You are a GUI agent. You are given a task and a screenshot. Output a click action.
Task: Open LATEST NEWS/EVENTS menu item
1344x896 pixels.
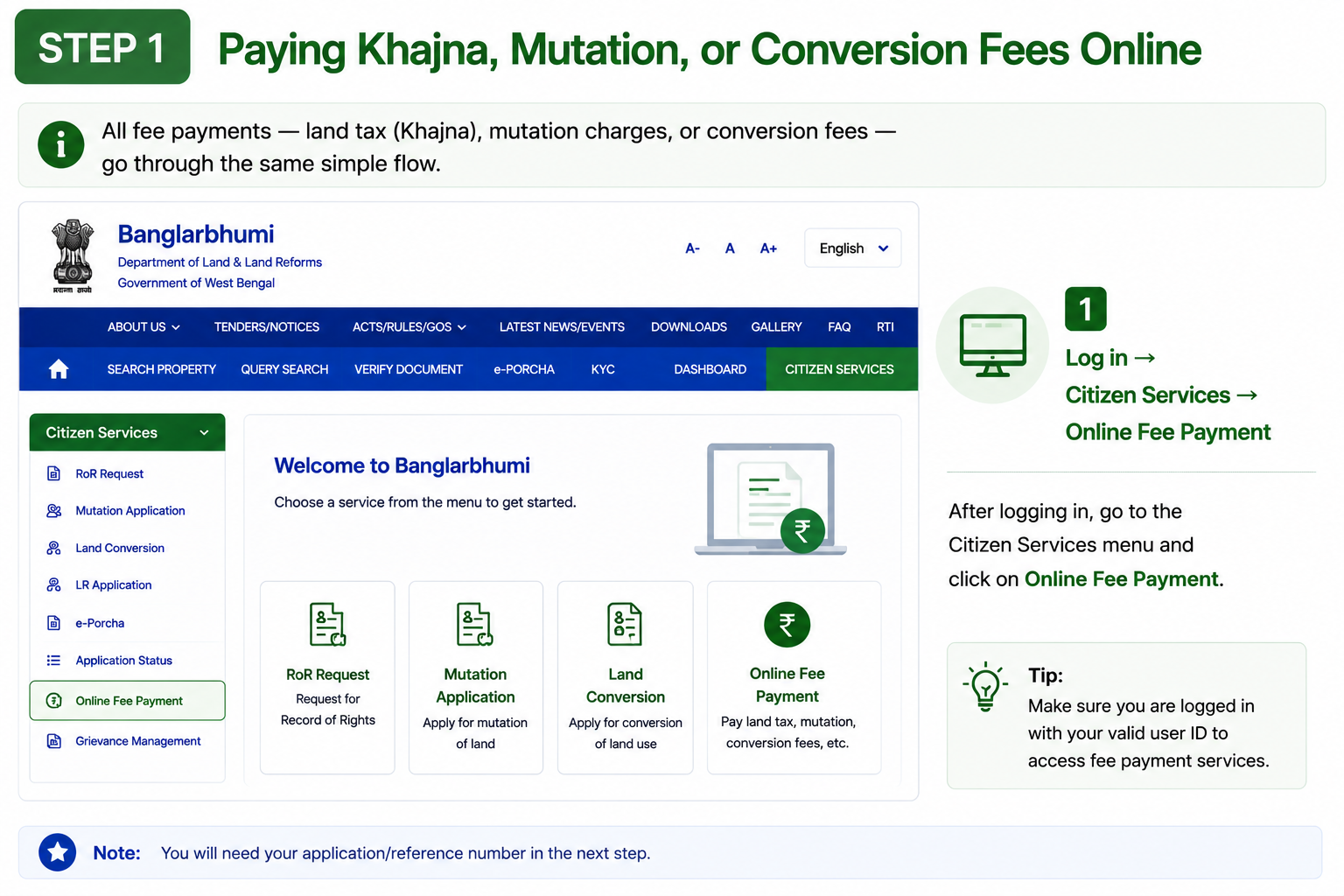tap(562, 327)
